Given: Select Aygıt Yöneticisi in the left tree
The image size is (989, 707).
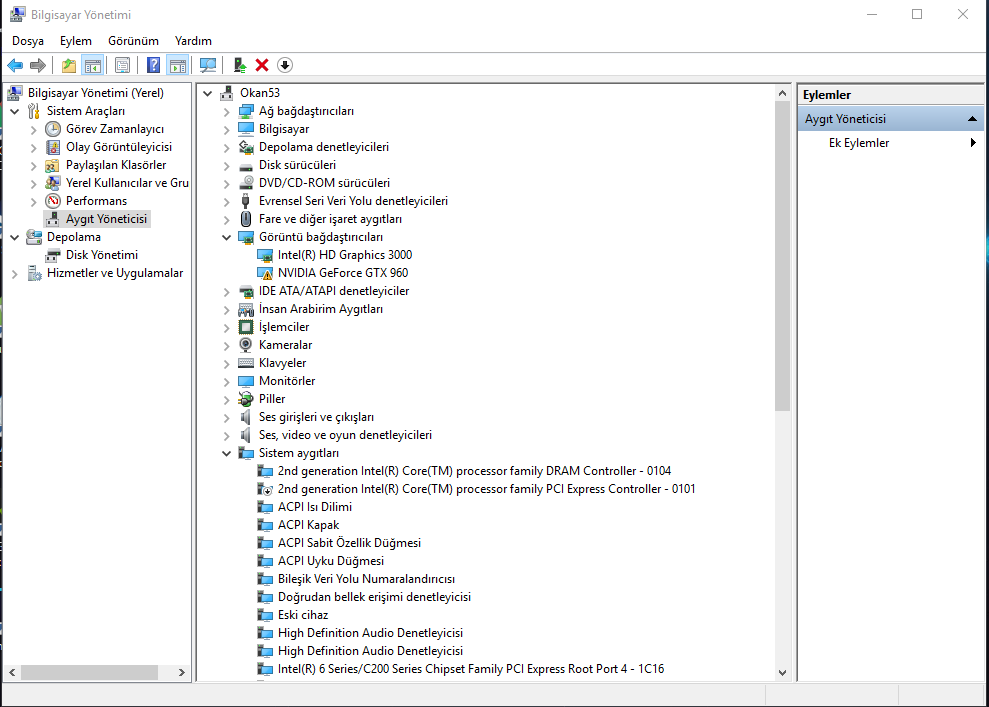Looking at the screenshot, I should (x=107, y=219).
